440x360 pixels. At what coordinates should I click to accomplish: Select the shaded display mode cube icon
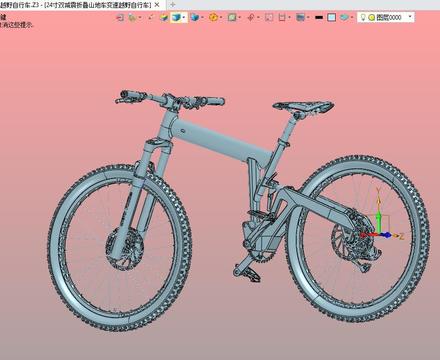176,17
